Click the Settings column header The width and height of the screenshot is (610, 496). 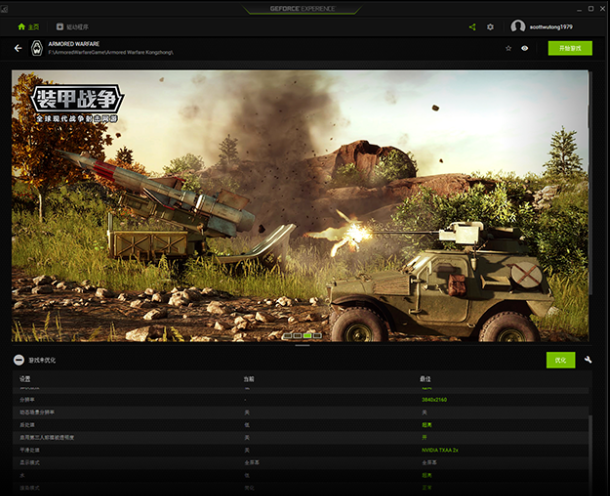pyautogui.click(x=25, y=379)
